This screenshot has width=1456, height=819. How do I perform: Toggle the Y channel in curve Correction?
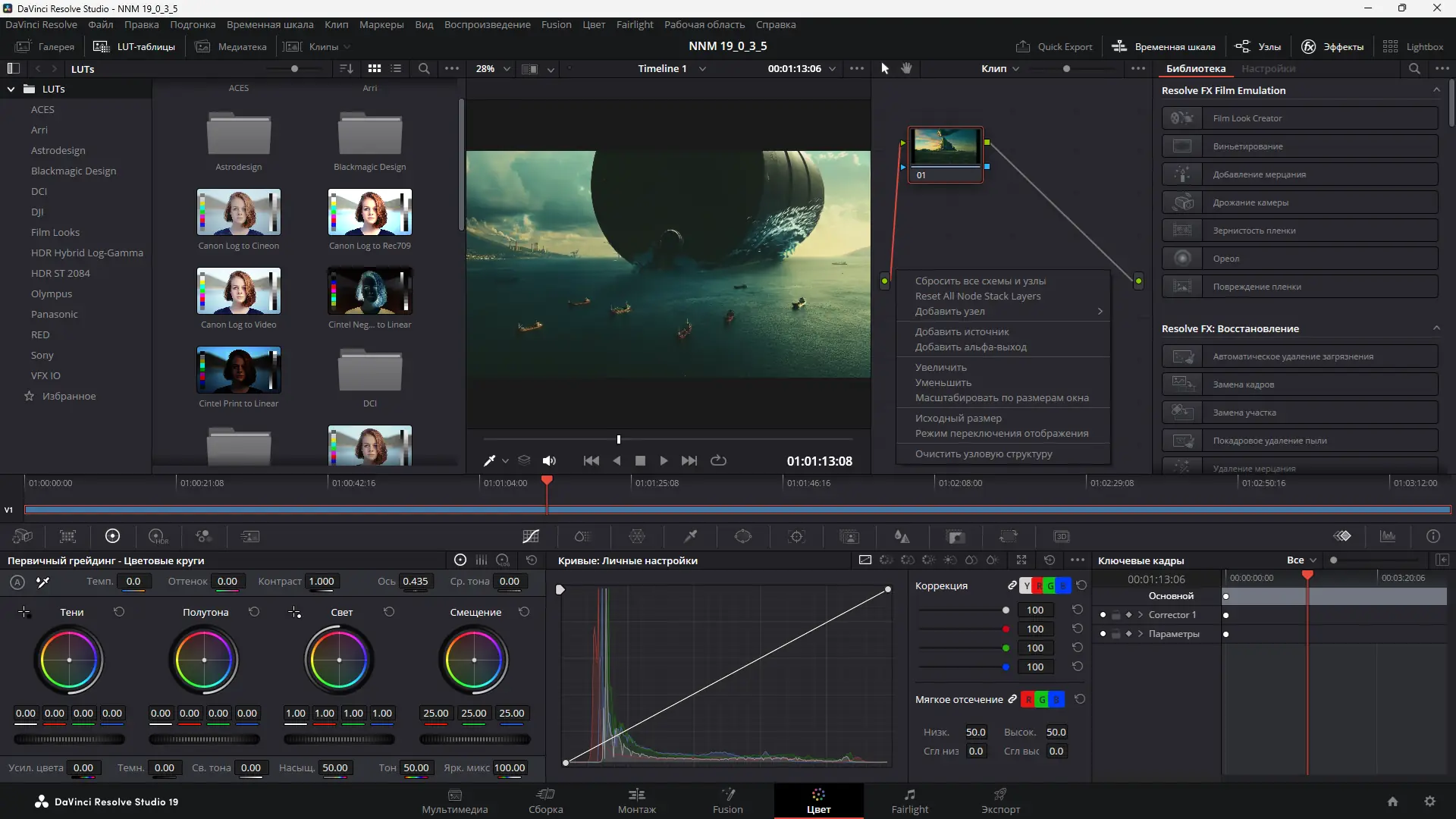(1026, 585)
